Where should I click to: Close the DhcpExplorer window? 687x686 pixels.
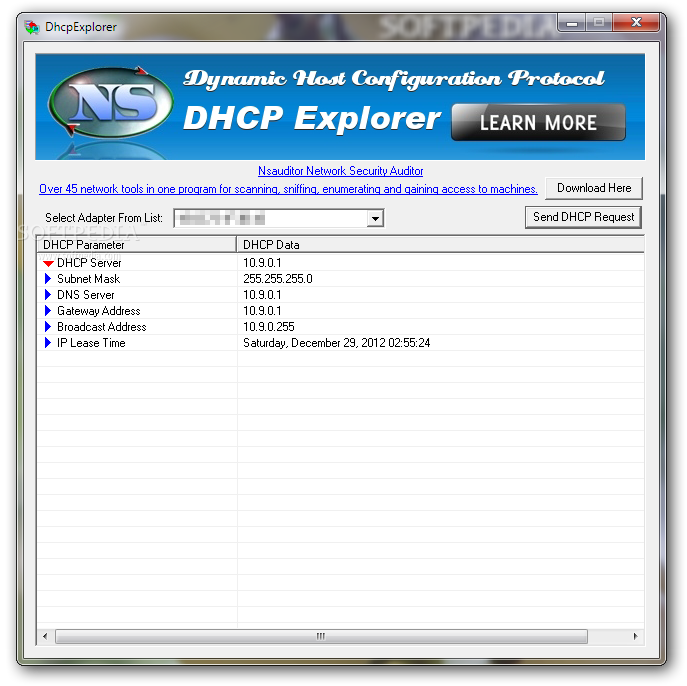pos(636,22)
